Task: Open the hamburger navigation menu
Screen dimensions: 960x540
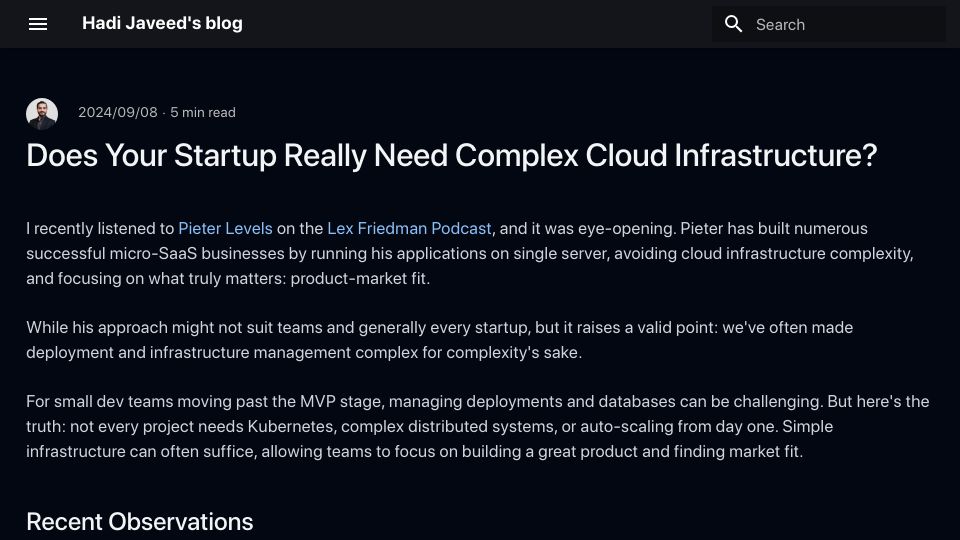Action: pos(38,24)
